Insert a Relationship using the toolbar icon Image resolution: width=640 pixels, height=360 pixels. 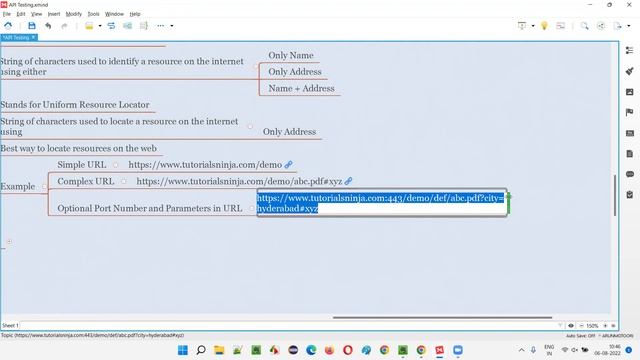pos(111,26)
